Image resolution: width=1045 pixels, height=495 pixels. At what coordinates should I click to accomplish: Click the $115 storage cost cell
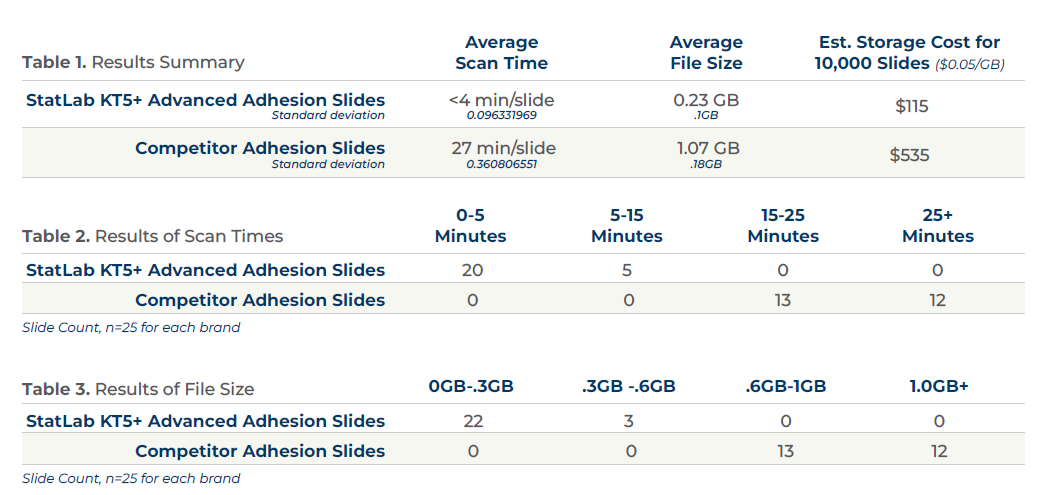click(911, 105)
